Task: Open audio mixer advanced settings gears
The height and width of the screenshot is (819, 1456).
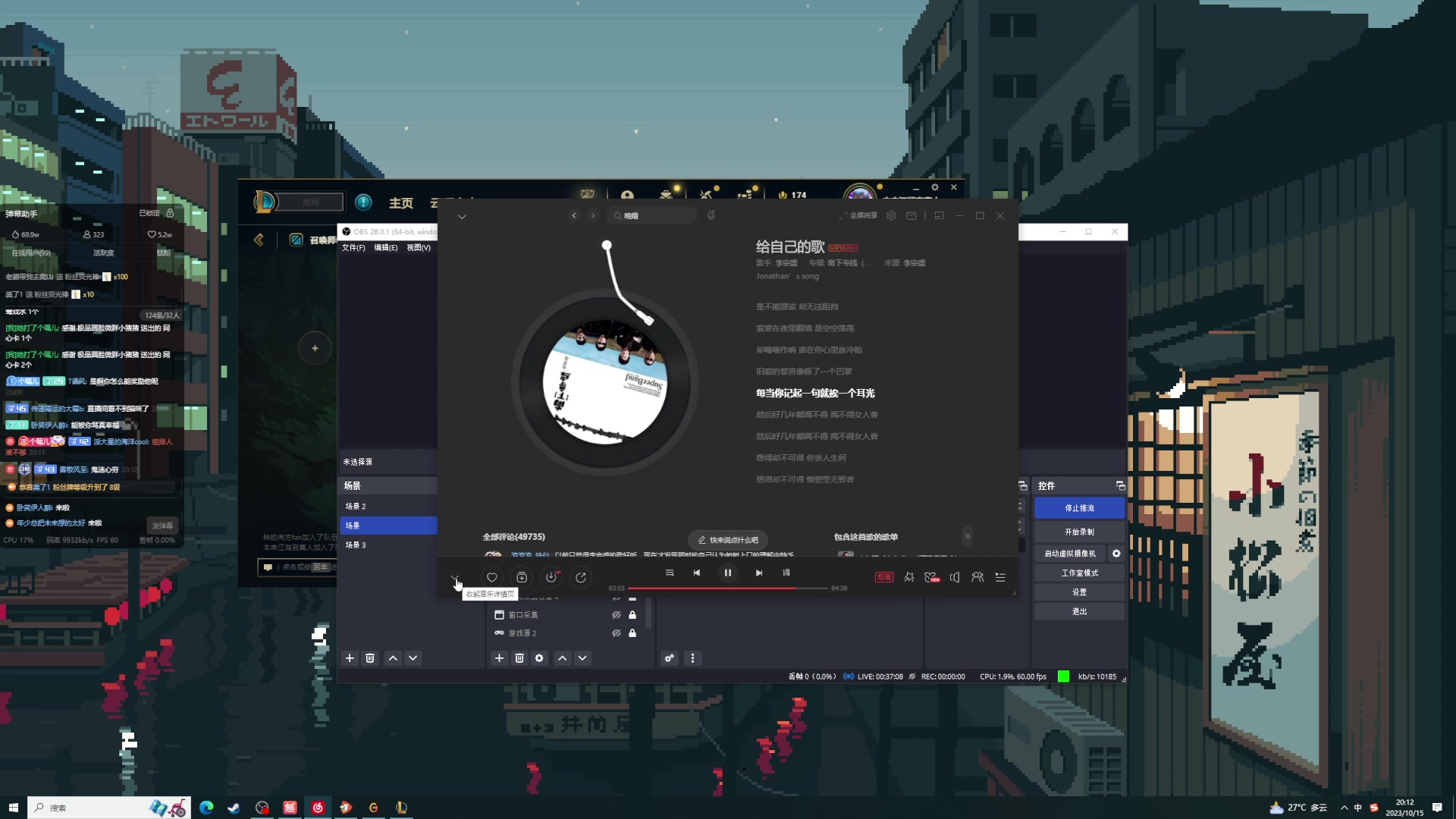Action: pos(670,658)
